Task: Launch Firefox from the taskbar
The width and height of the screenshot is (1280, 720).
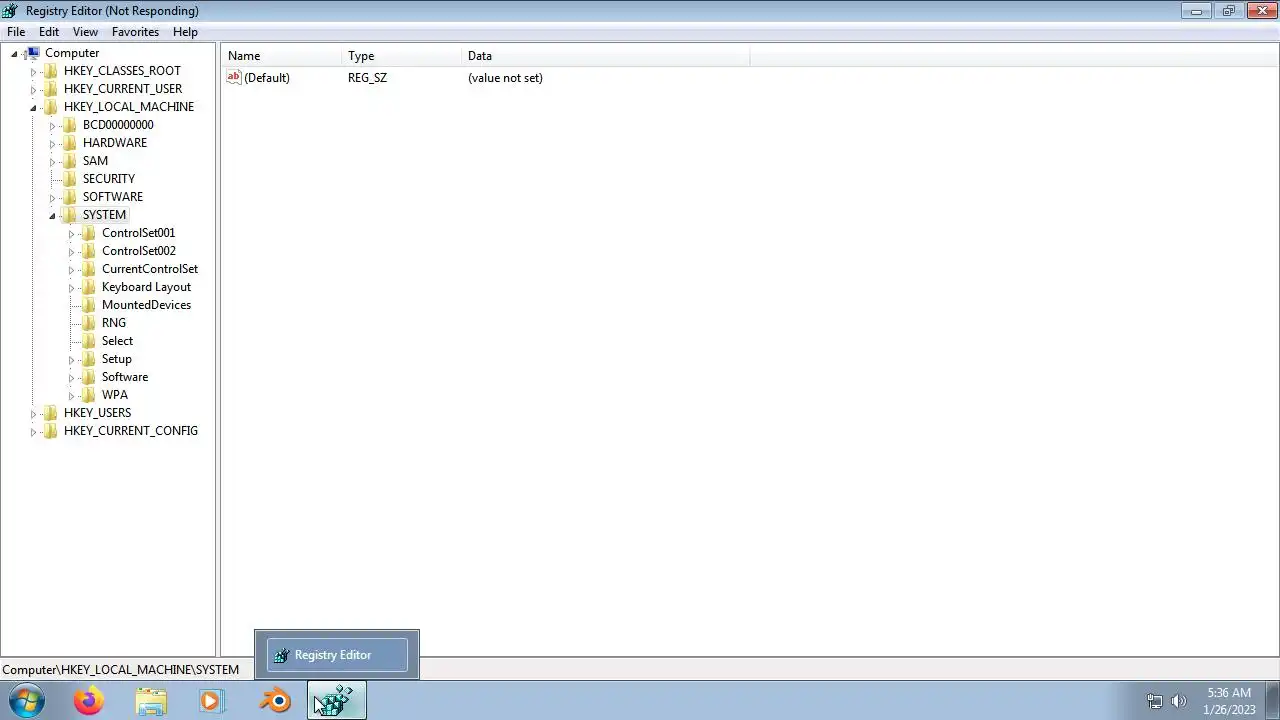Action: click(88, 701)
